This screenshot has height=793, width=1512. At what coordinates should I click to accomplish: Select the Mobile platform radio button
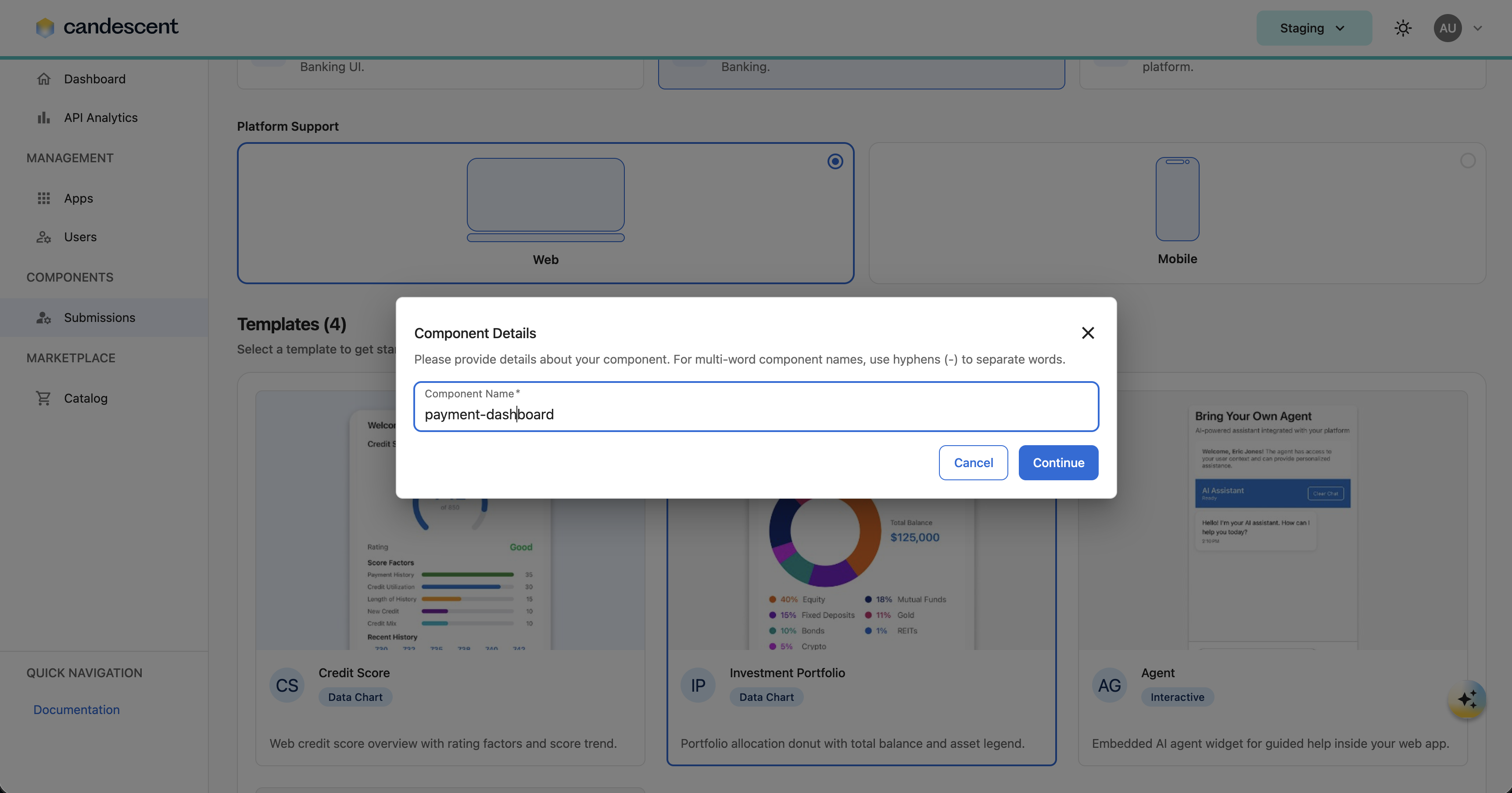pyautogui.click(x=1467, y=161)
